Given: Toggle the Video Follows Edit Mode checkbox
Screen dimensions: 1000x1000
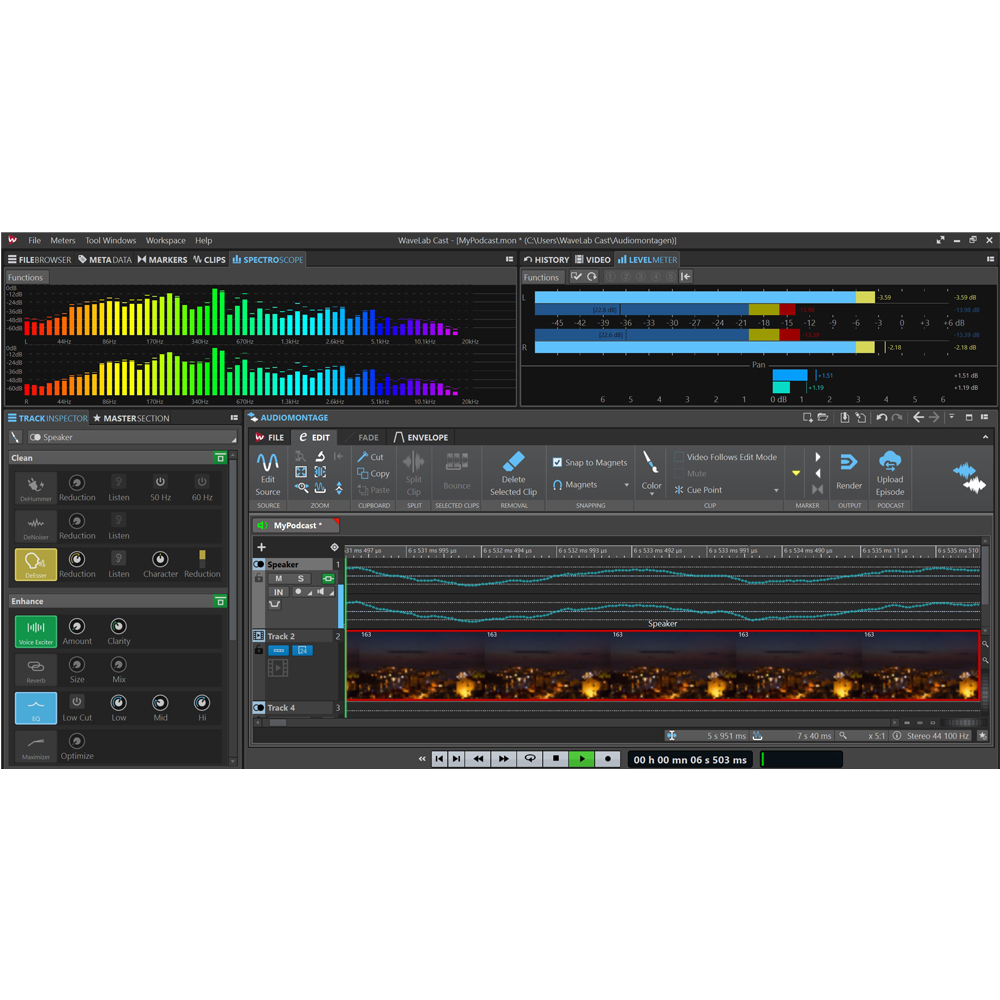Looking at the screenshot, I should click(x=679, y=457).
